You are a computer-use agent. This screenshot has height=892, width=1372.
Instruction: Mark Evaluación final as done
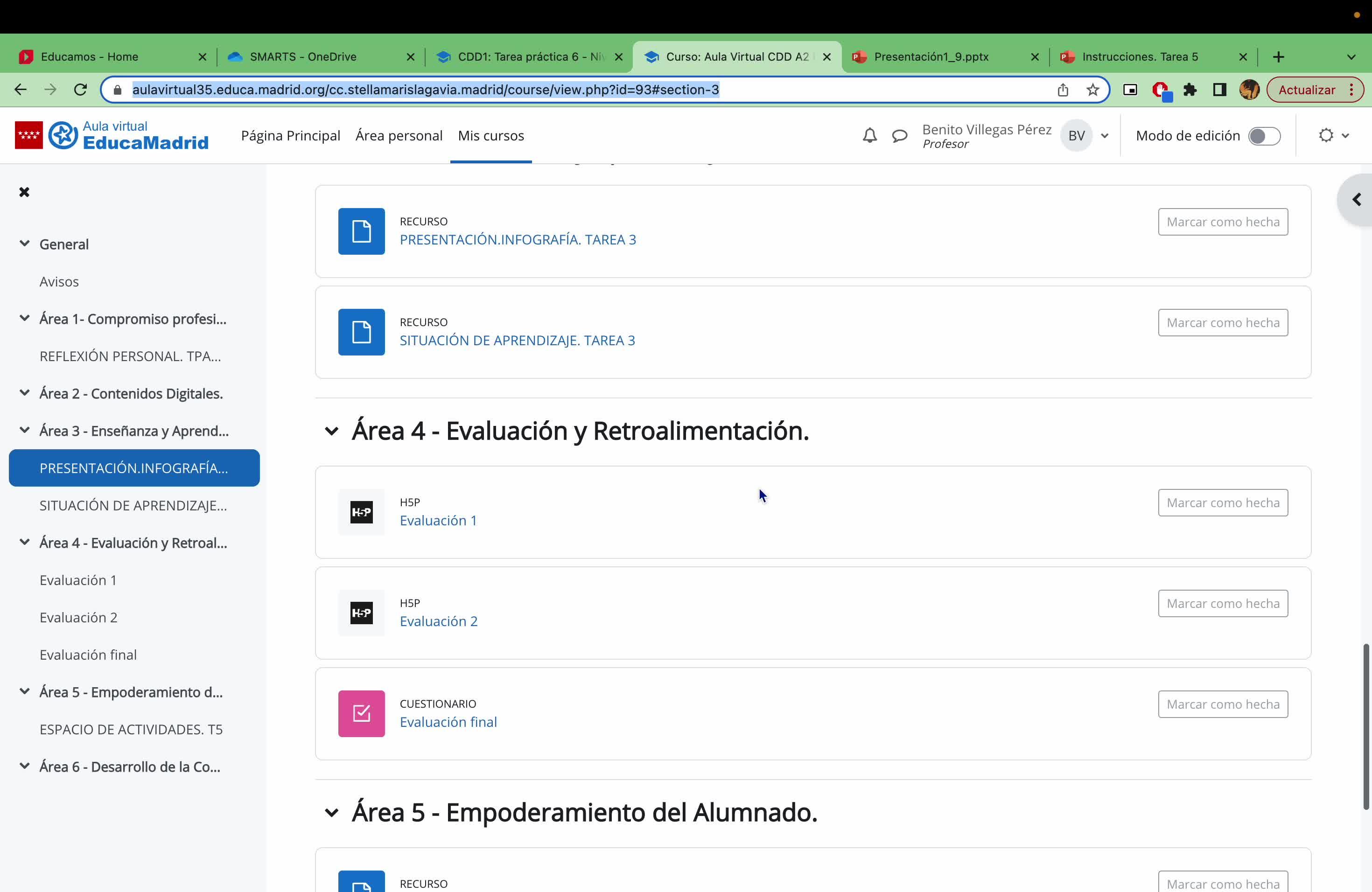click(x=1222, y=704)
